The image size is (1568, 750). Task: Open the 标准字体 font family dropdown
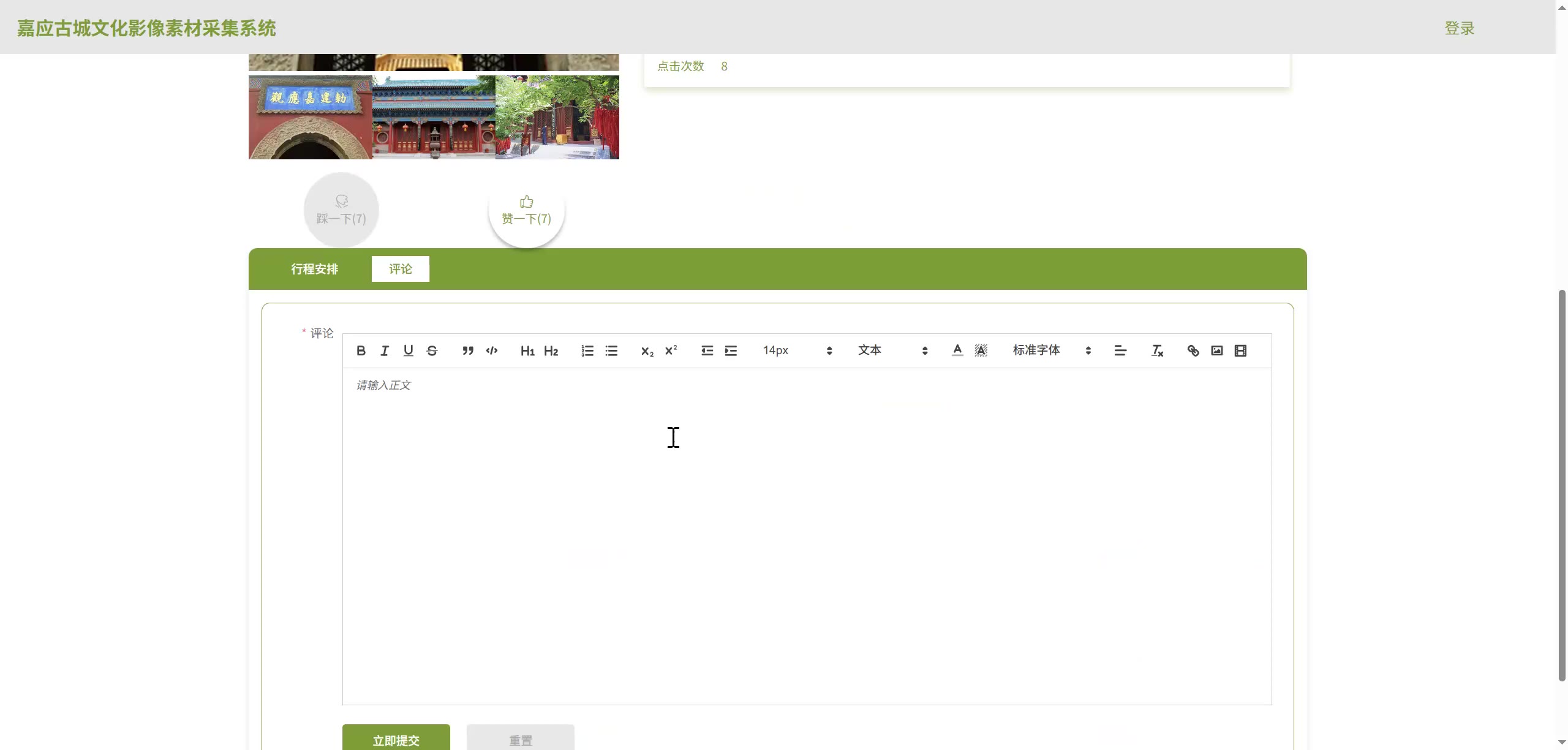point(1051,350)
